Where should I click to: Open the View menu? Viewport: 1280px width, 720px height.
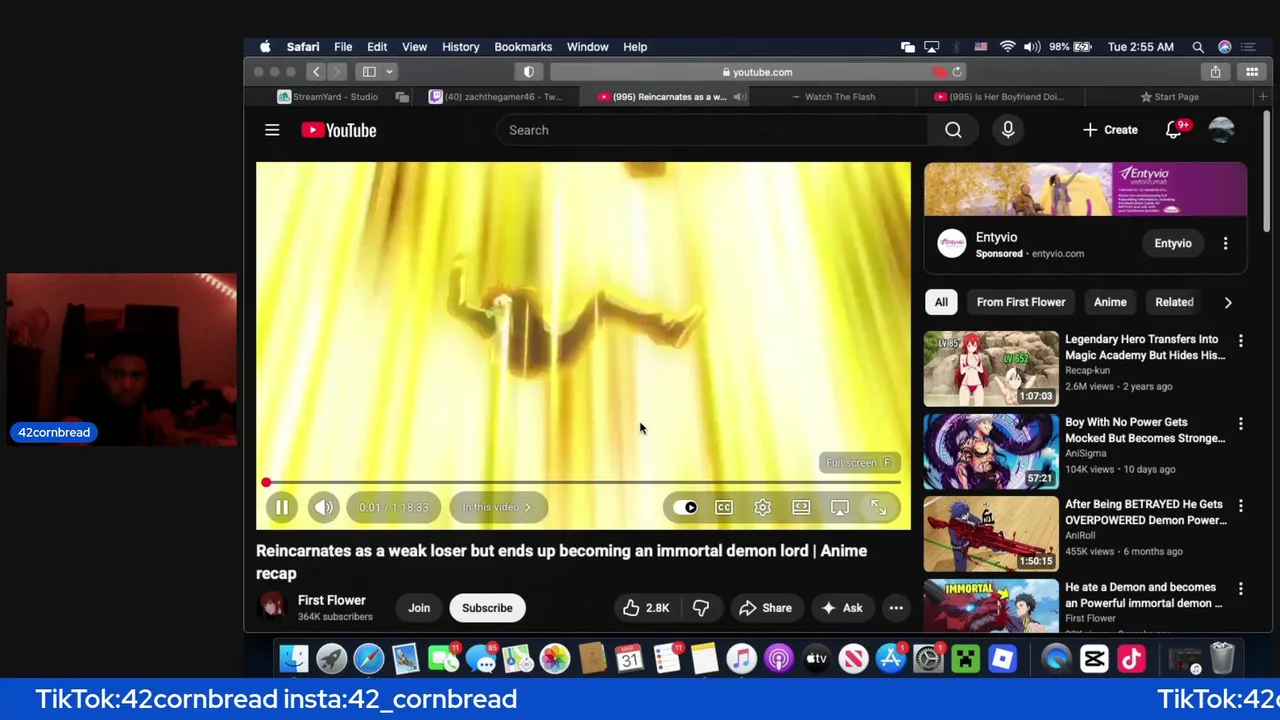[414, 47]
